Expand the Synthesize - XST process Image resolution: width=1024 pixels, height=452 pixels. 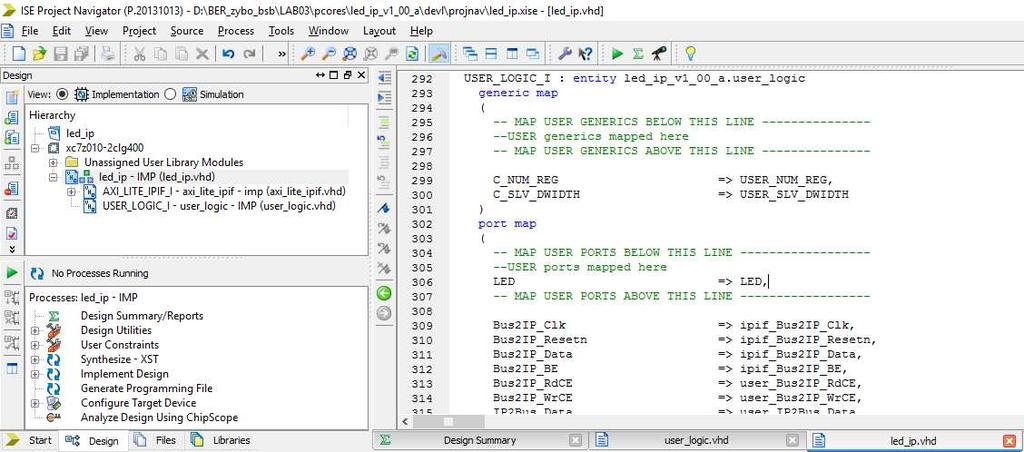[35, 359]
